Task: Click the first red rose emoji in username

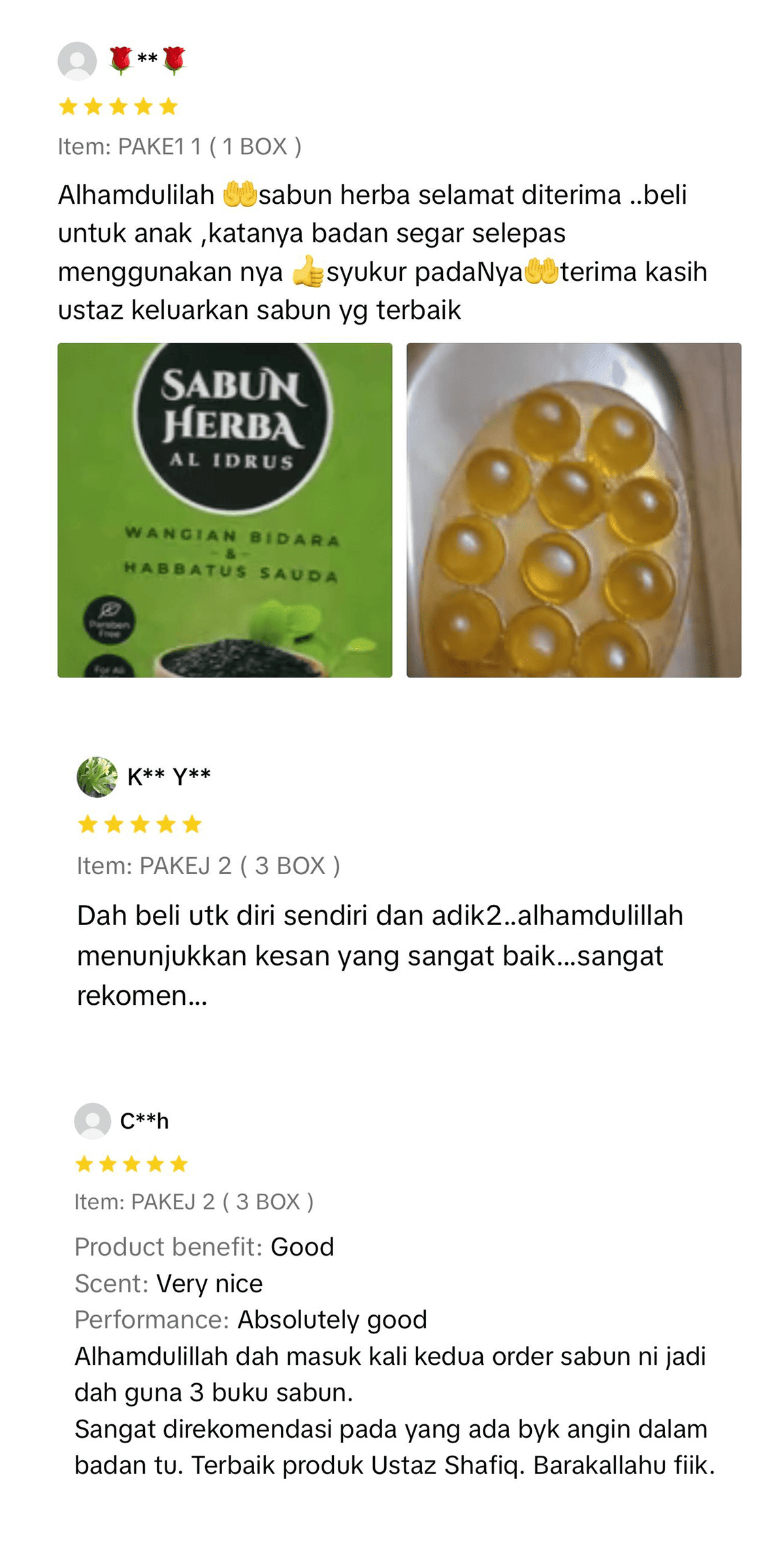Action: (x=121, y=60)
